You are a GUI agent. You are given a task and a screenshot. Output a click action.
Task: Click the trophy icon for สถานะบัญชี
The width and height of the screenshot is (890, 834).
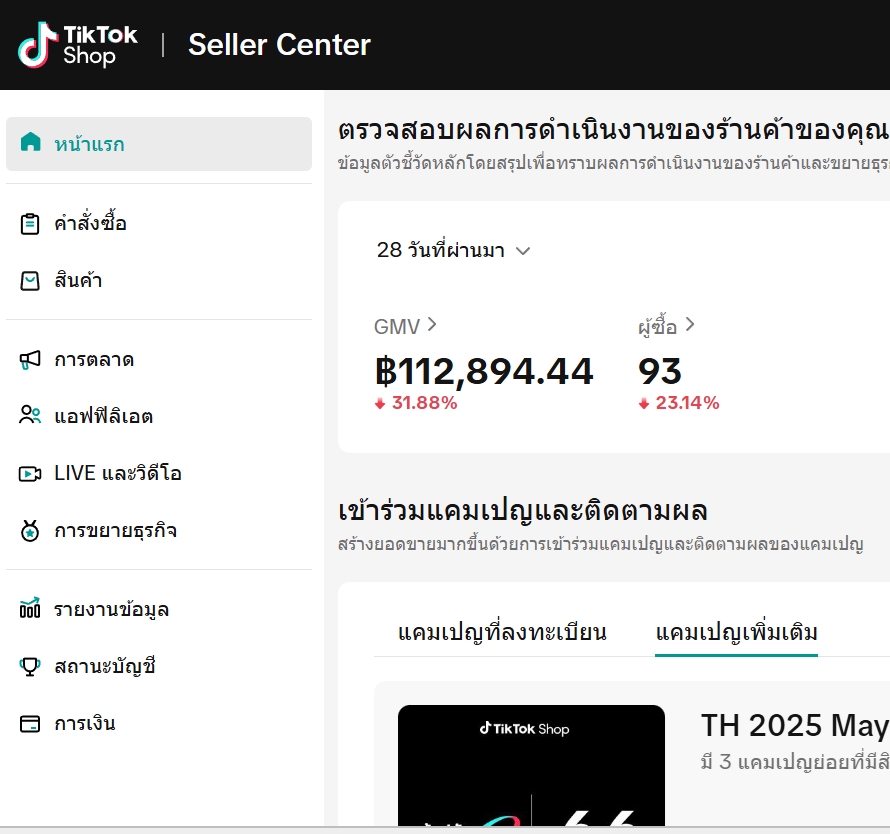point(30,667)
